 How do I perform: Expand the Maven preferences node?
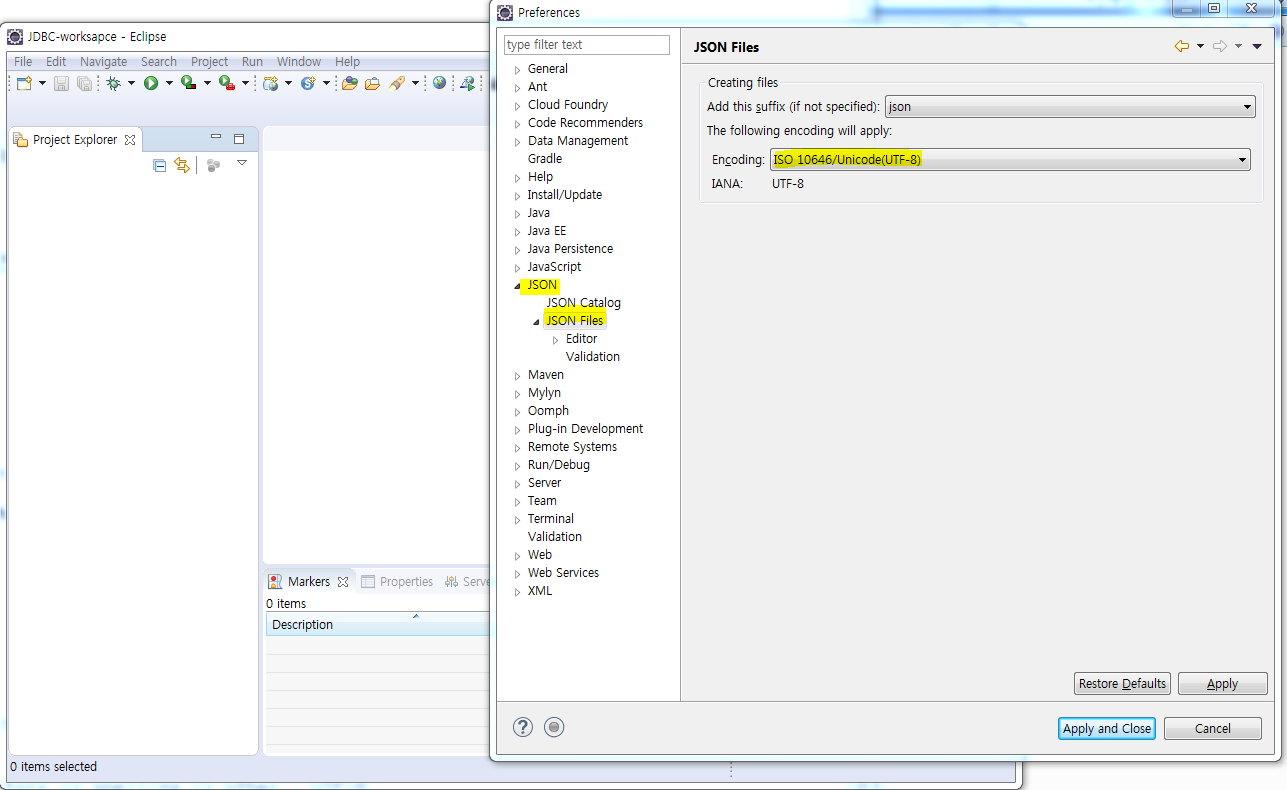click(518, 375)
